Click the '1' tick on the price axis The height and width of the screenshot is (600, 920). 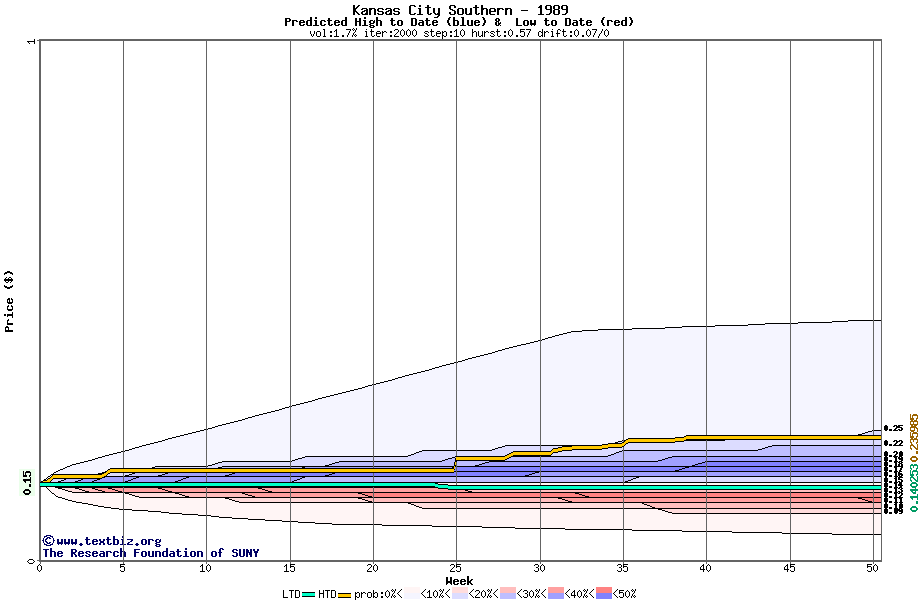(32, 41)
